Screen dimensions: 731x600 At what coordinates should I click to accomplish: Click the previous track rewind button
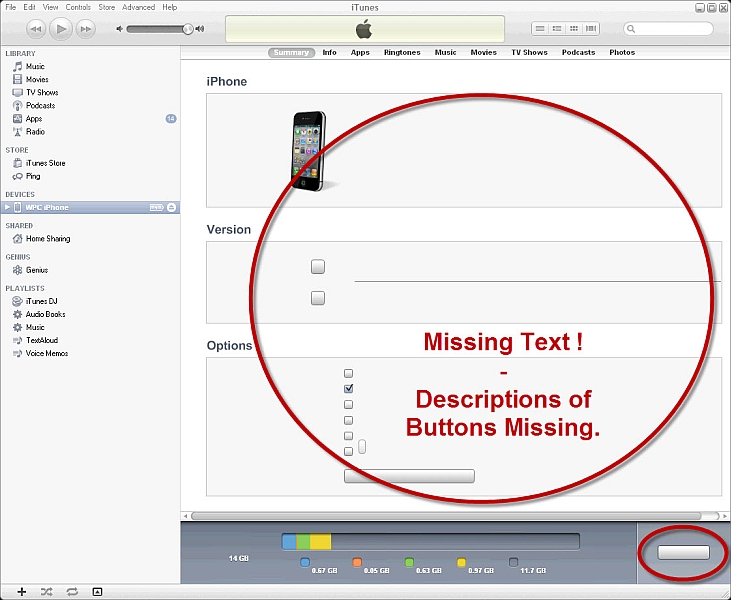36,29
